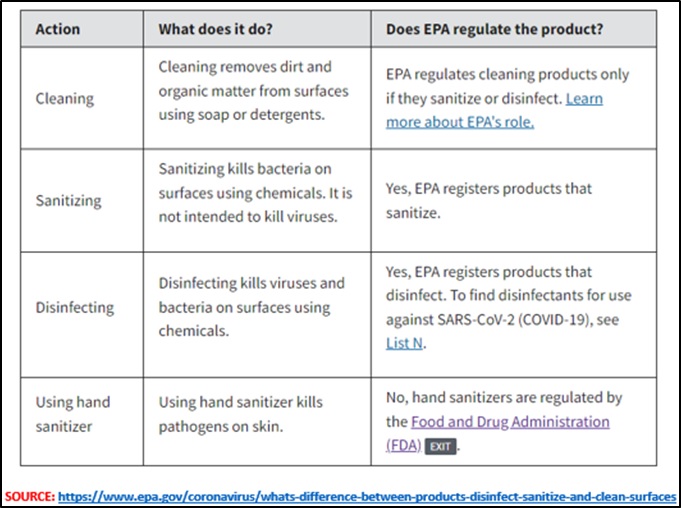Screen dimensions: 681x508
Task: Click the Using hand sanitizer row label
Action: (73, 414)
